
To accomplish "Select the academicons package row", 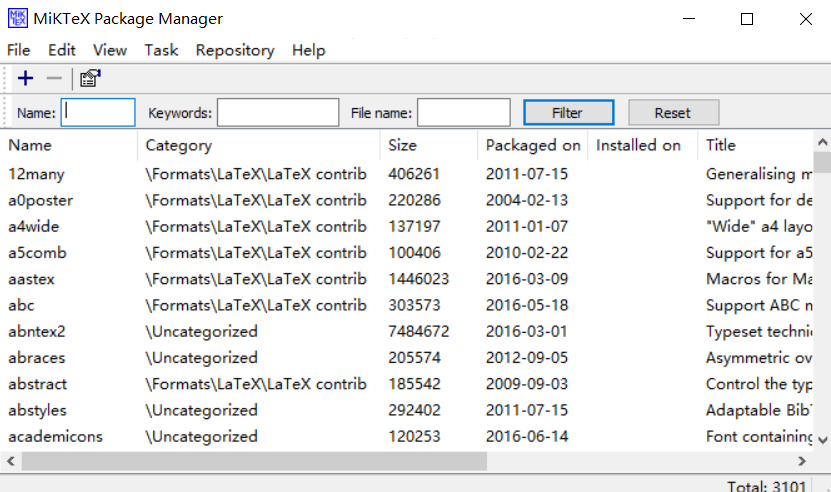I will [x=406, y=436].
